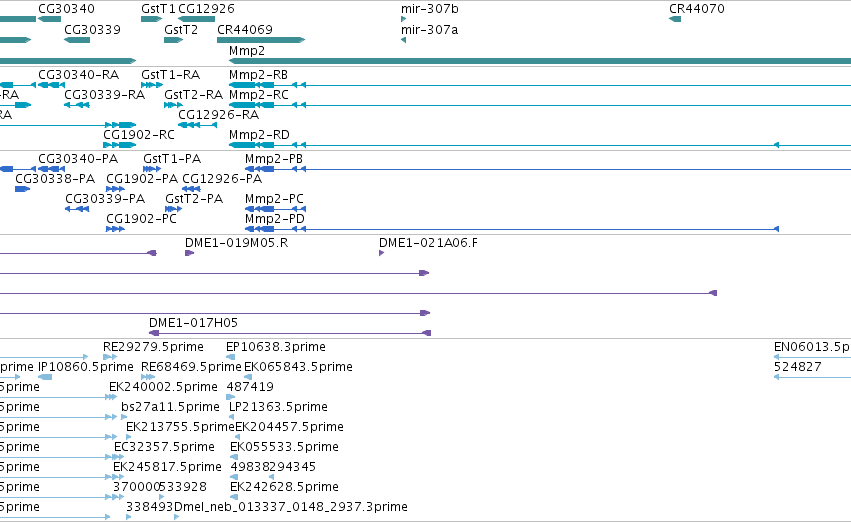Click the CR44070 gene label
The width and height of the screenshot is (851, 522).
tap(697, 9)
